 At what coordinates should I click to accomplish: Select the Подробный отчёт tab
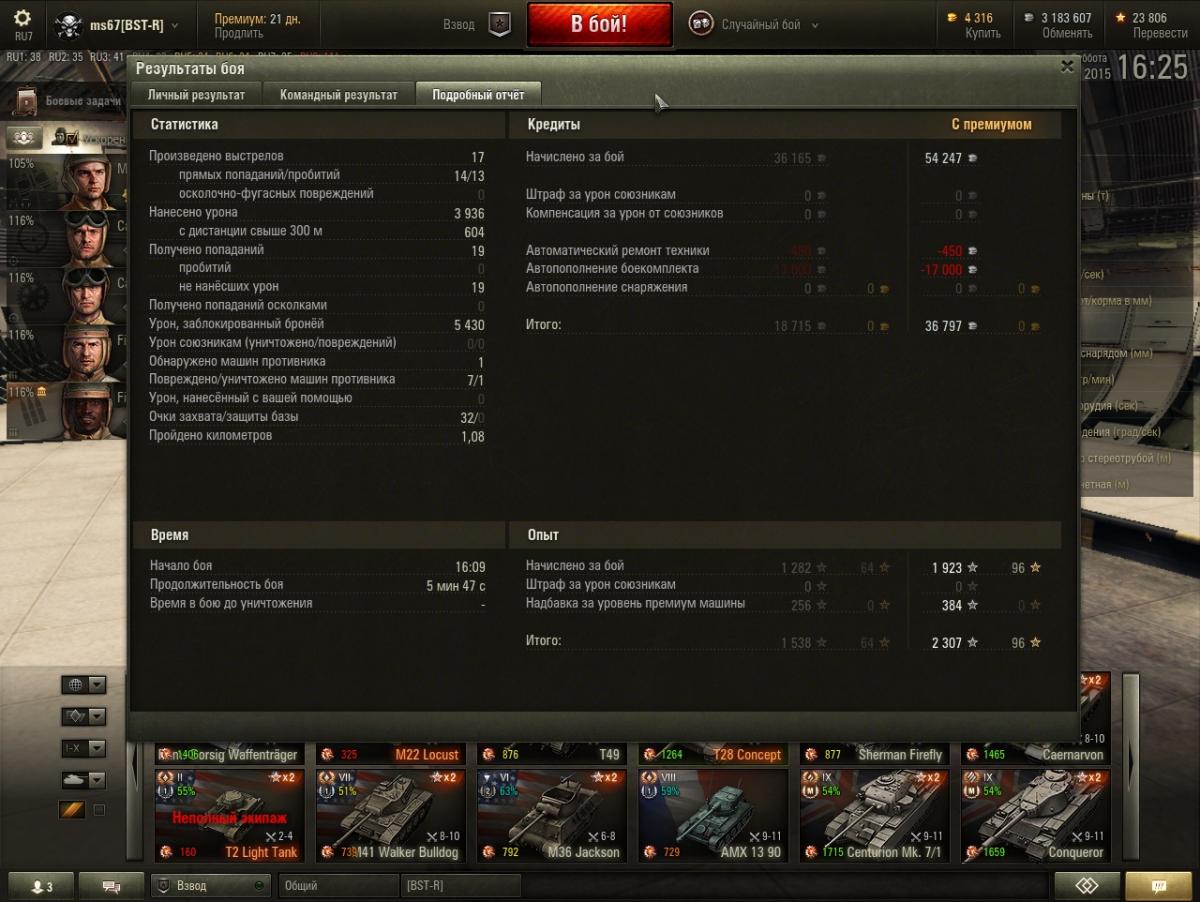pyautogui.click(x=478, y=94)
